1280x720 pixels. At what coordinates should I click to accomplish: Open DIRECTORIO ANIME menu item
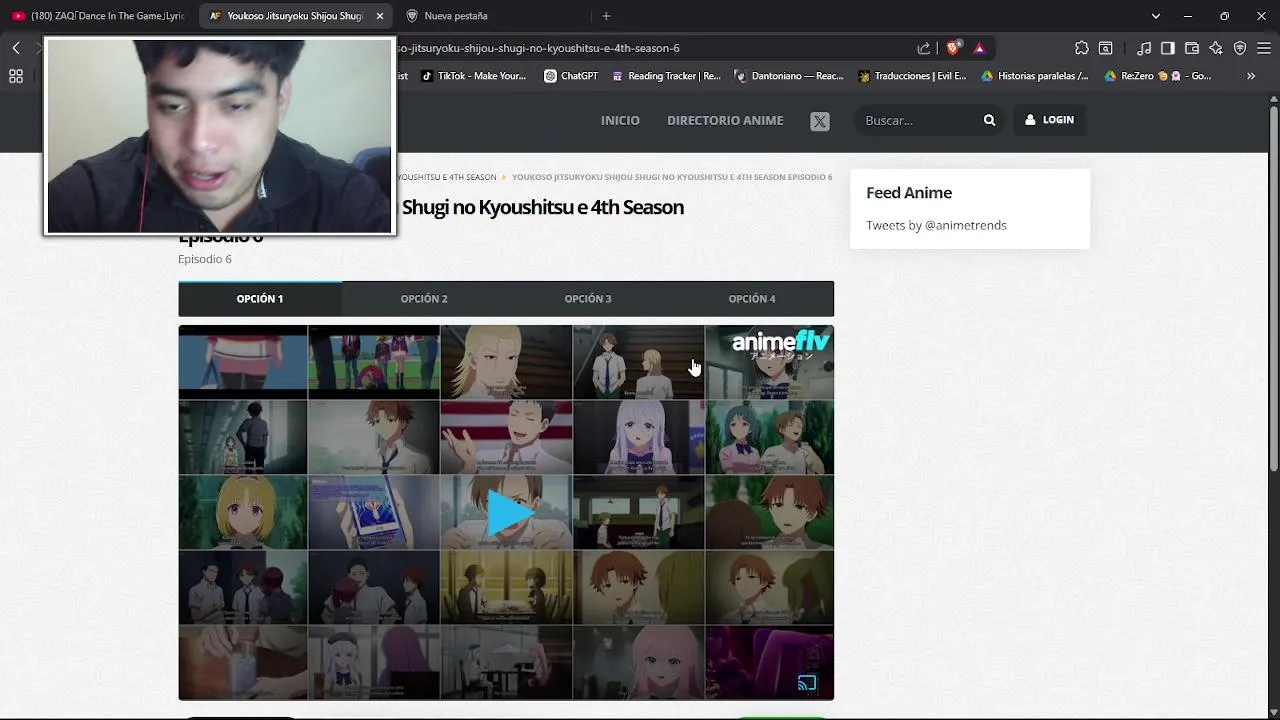[725, 120]
